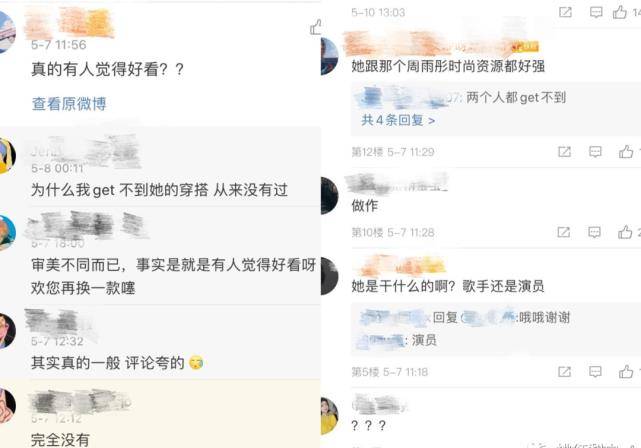Viewport: 641px width, 448px height.
Task: Repost the 5-10 13:03 comment
Action: (565, 12)
